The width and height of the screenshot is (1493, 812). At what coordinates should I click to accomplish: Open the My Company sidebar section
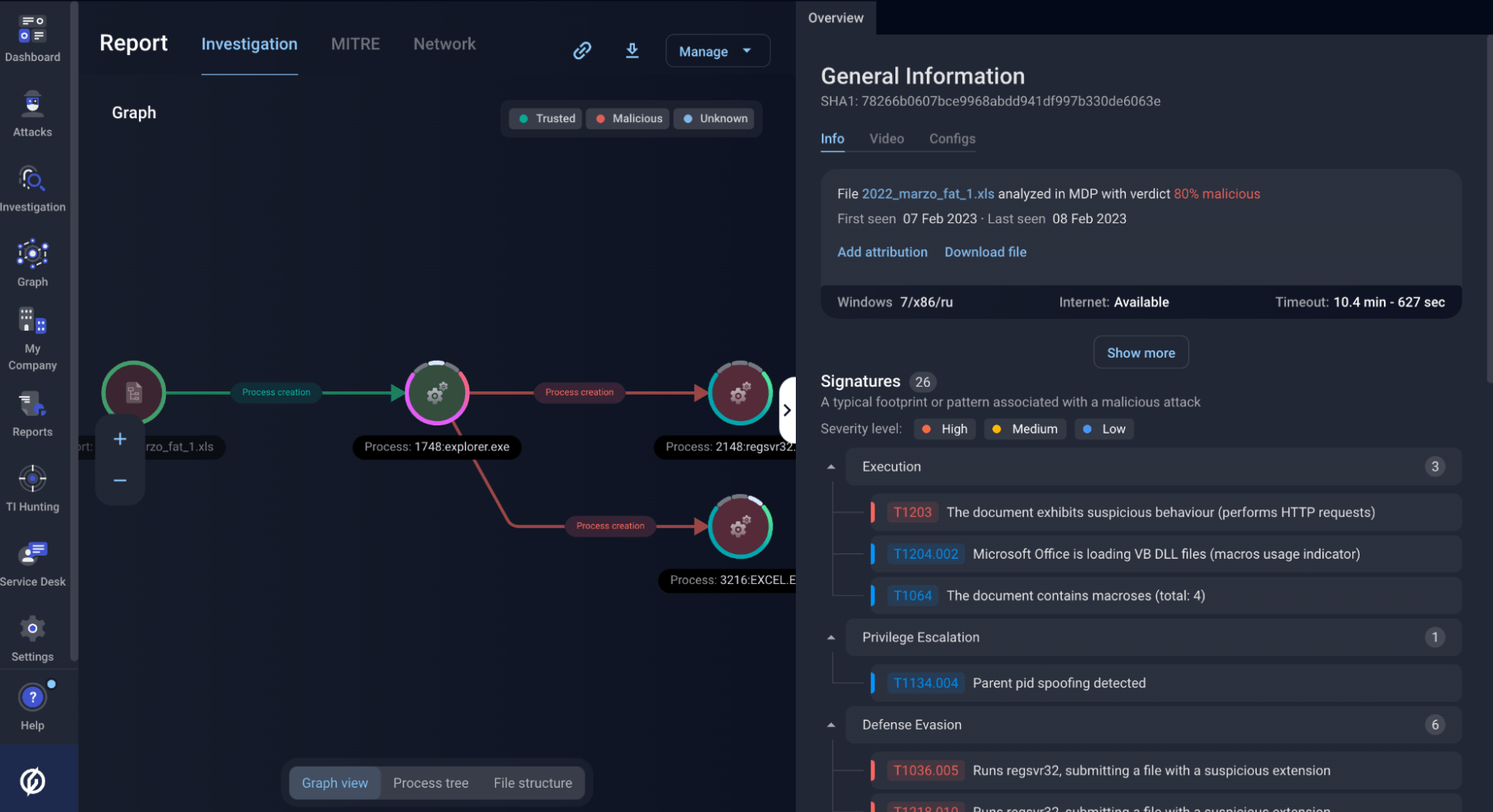click(32, 334)
